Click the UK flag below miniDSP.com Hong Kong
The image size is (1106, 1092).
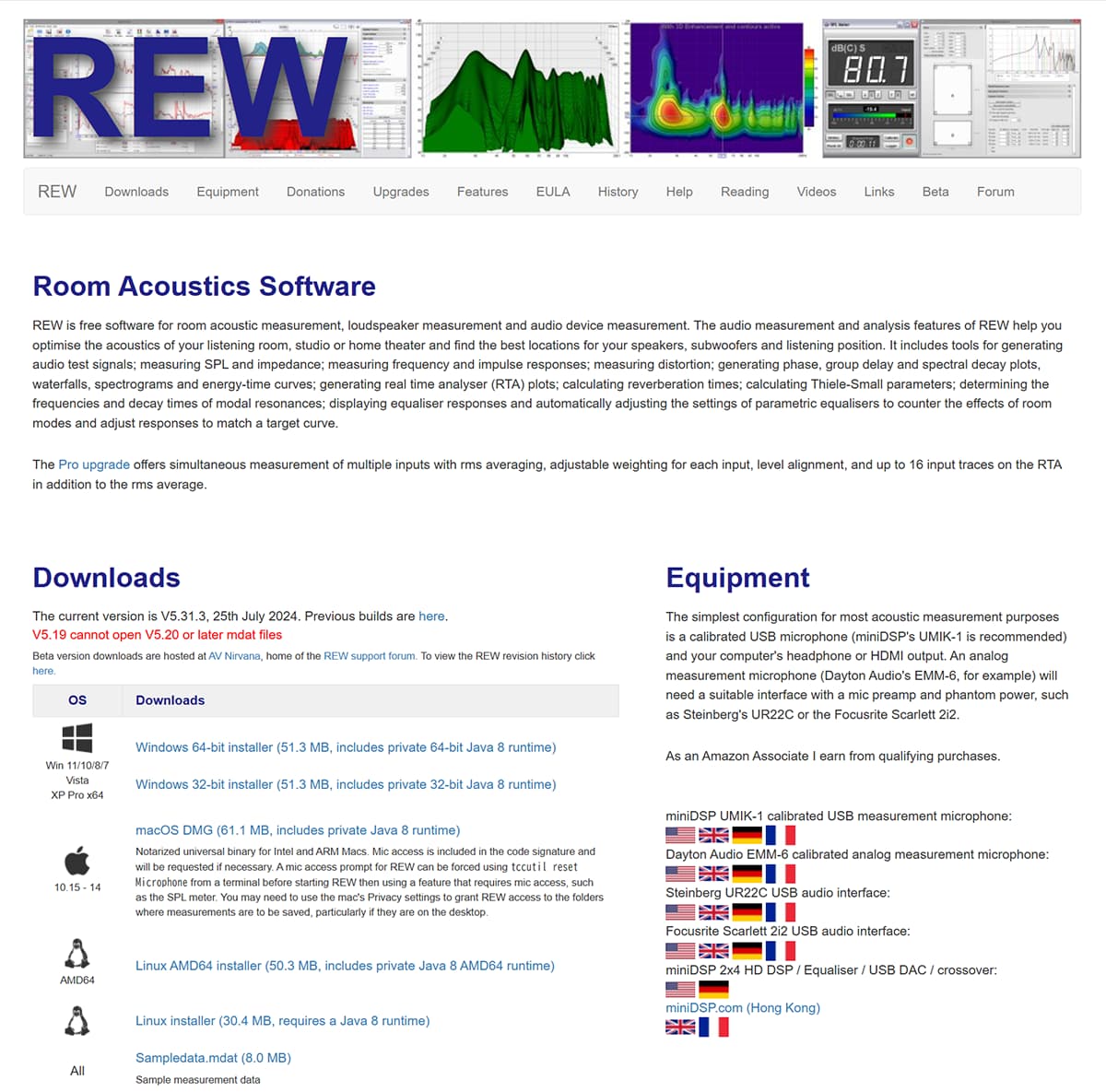[x=680, y=1027]
